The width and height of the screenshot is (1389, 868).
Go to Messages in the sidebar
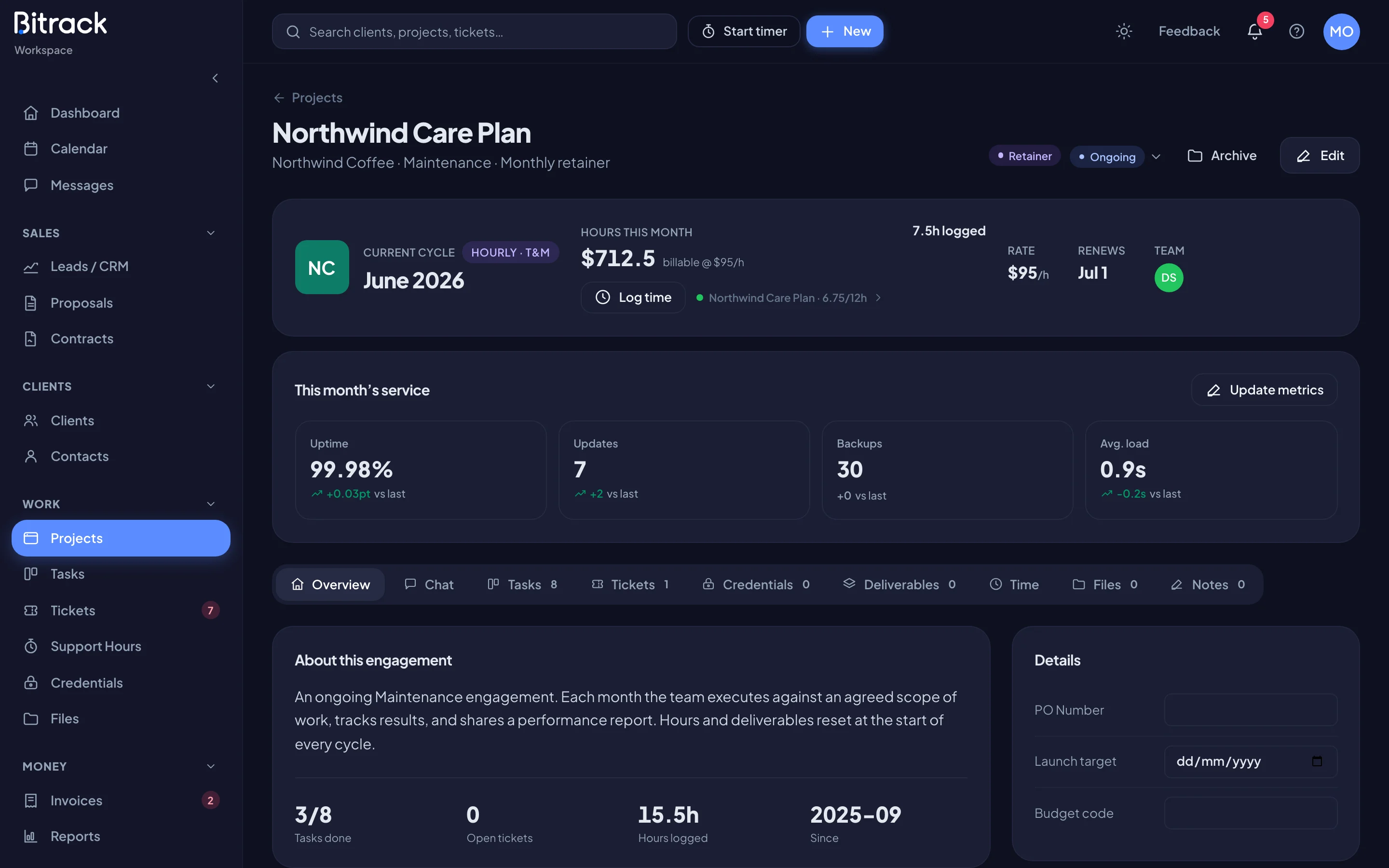(121, 186)
